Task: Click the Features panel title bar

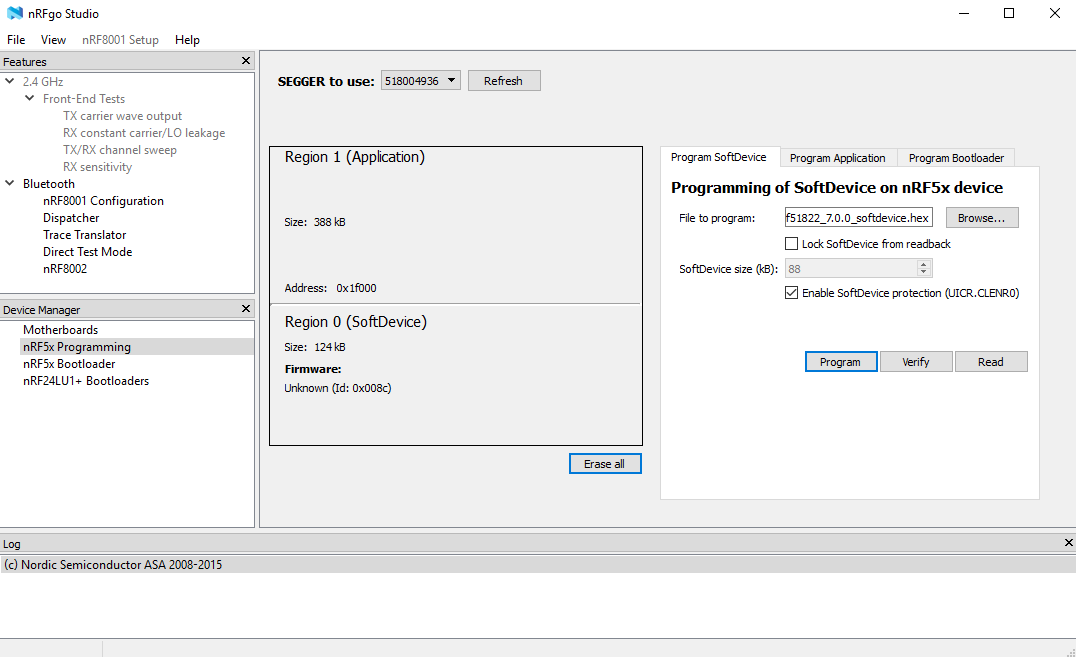Action: point(128,61)
